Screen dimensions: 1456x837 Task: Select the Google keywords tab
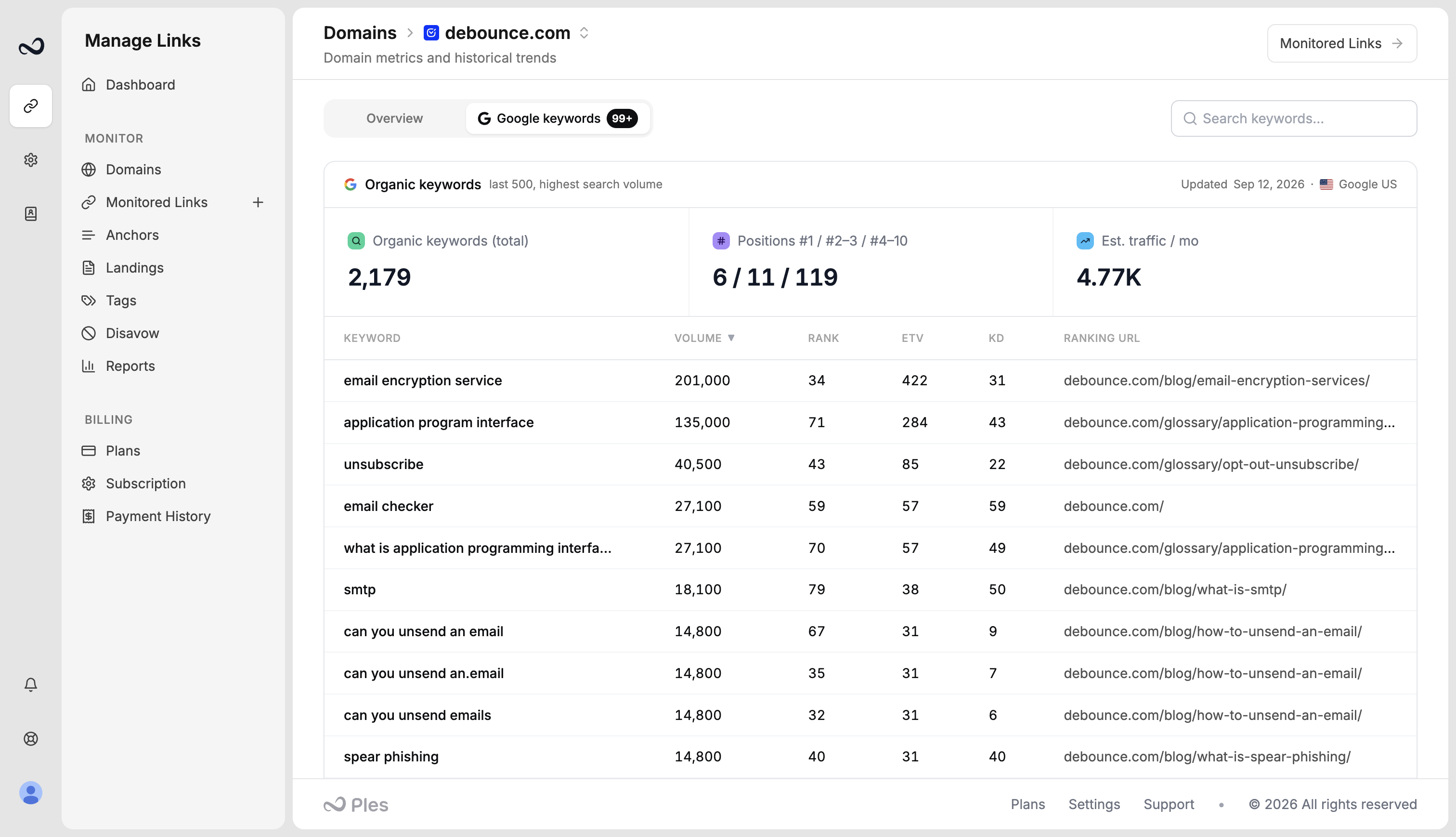point(558,118)
